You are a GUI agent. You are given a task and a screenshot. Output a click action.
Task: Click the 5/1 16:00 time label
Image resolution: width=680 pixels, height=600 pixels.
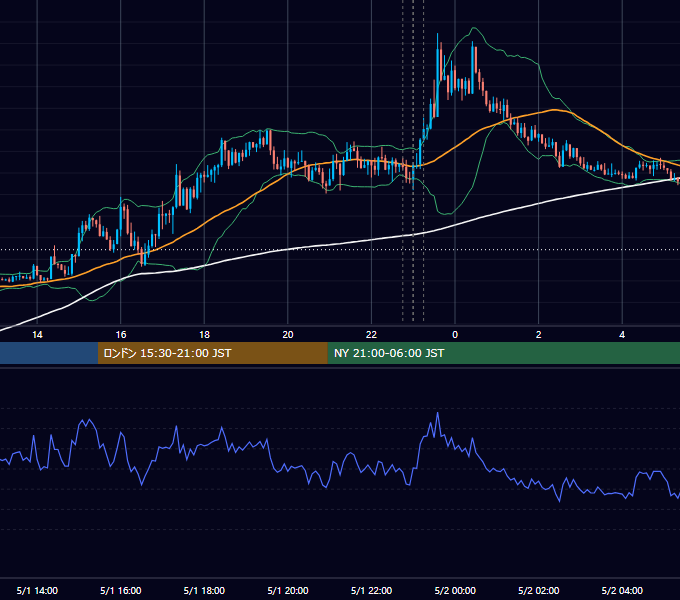point(121,590)
